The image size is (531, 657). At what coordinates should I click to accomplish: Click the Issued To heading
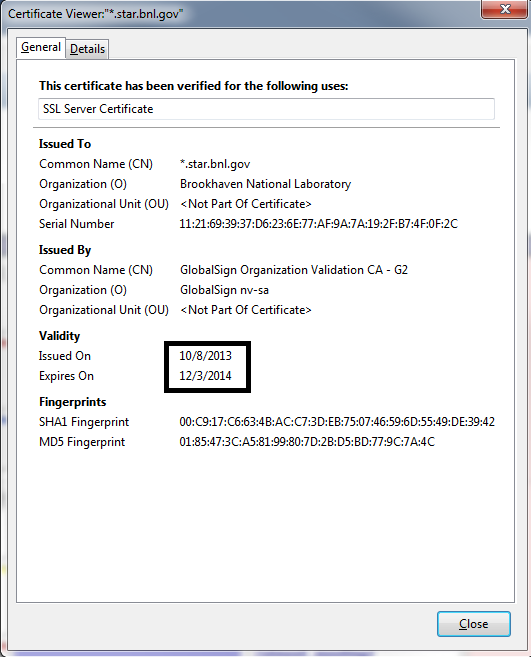65,144
